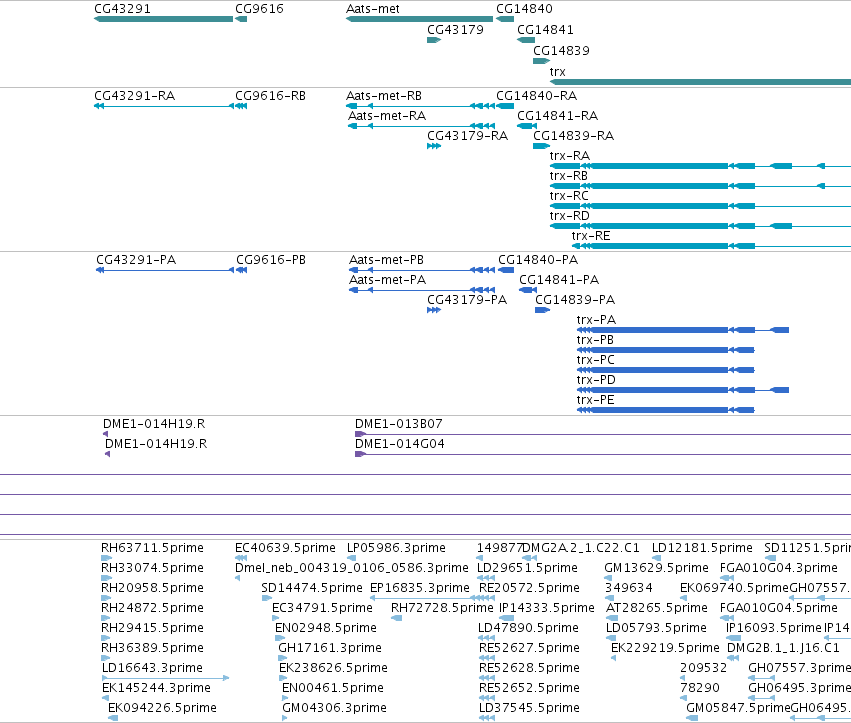
Task: Select EST RH20958.5prime
Action: pos(152,589)
